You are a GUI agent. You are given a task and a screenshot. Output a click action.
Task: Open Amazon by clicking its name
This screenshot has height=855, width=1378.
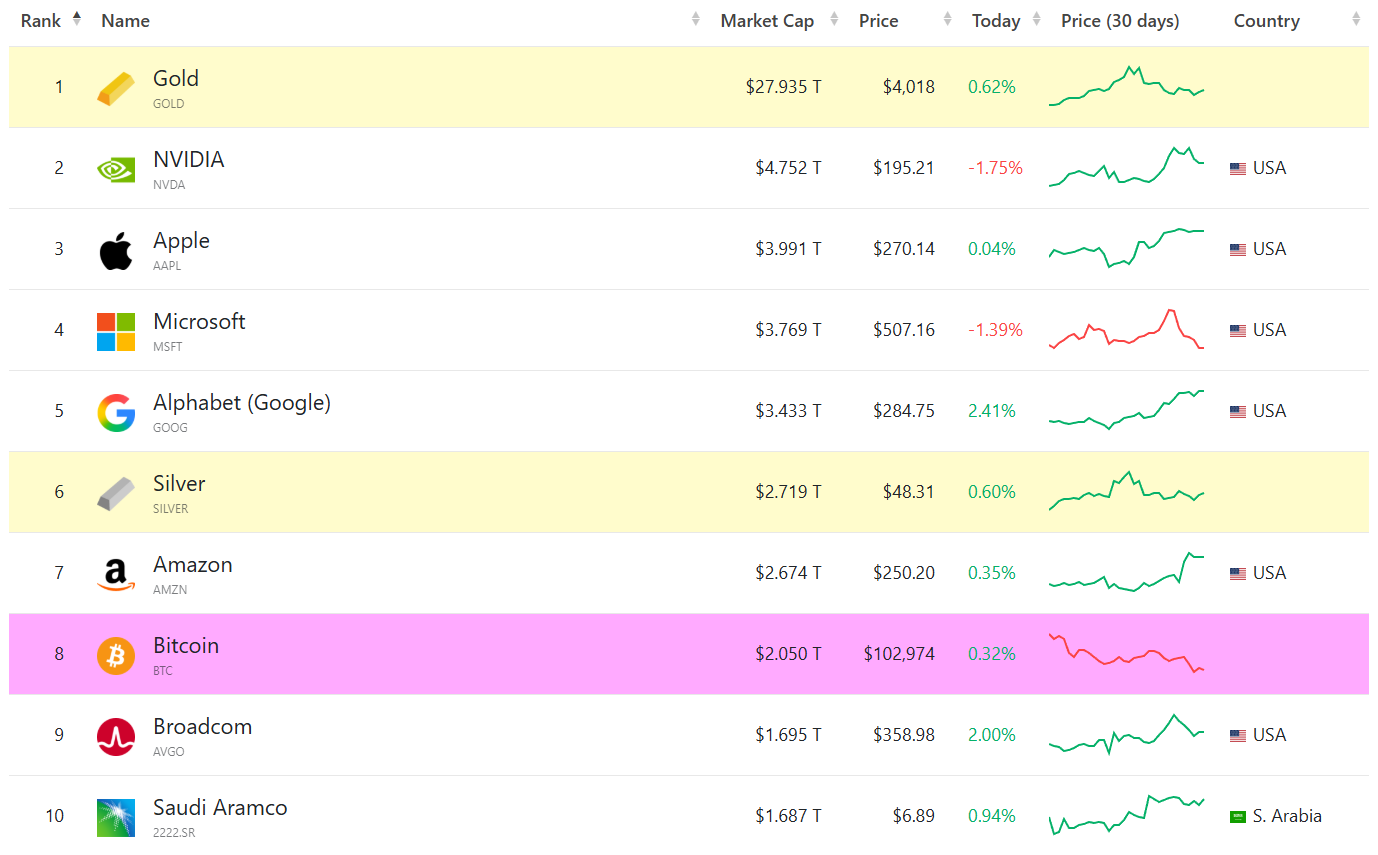[x=192, y=564]
